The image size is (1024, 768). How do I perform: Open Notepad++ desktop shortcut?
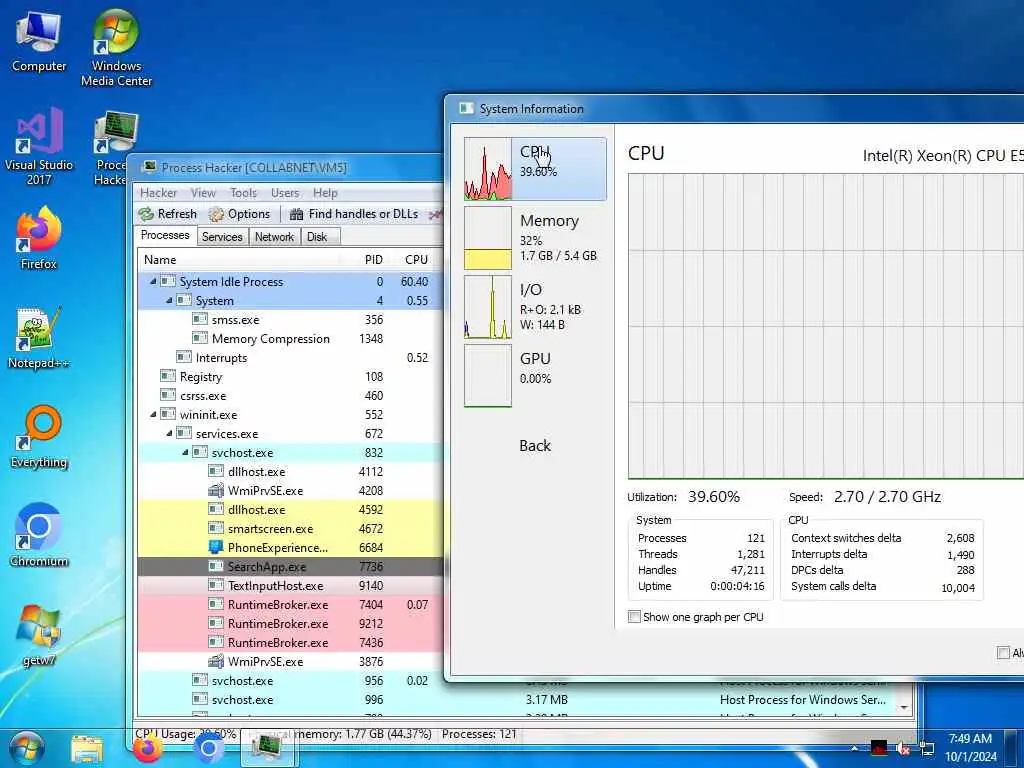pos(39,338)
